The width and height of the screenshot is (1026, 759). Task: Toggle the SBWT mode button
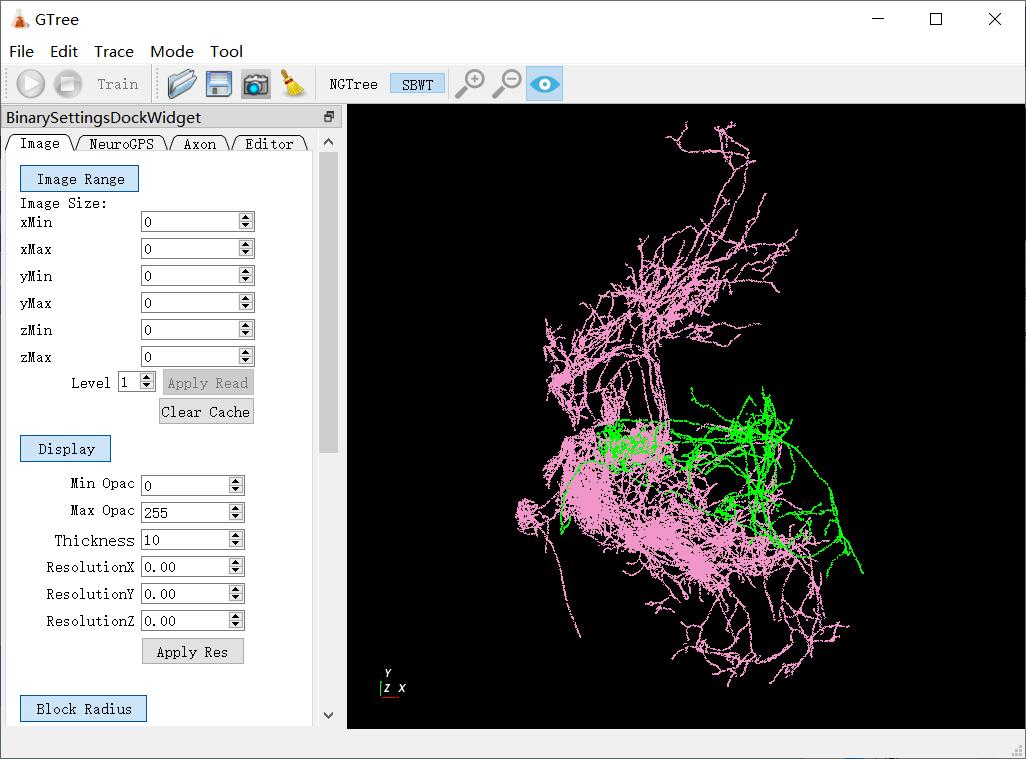coord(417,85)
